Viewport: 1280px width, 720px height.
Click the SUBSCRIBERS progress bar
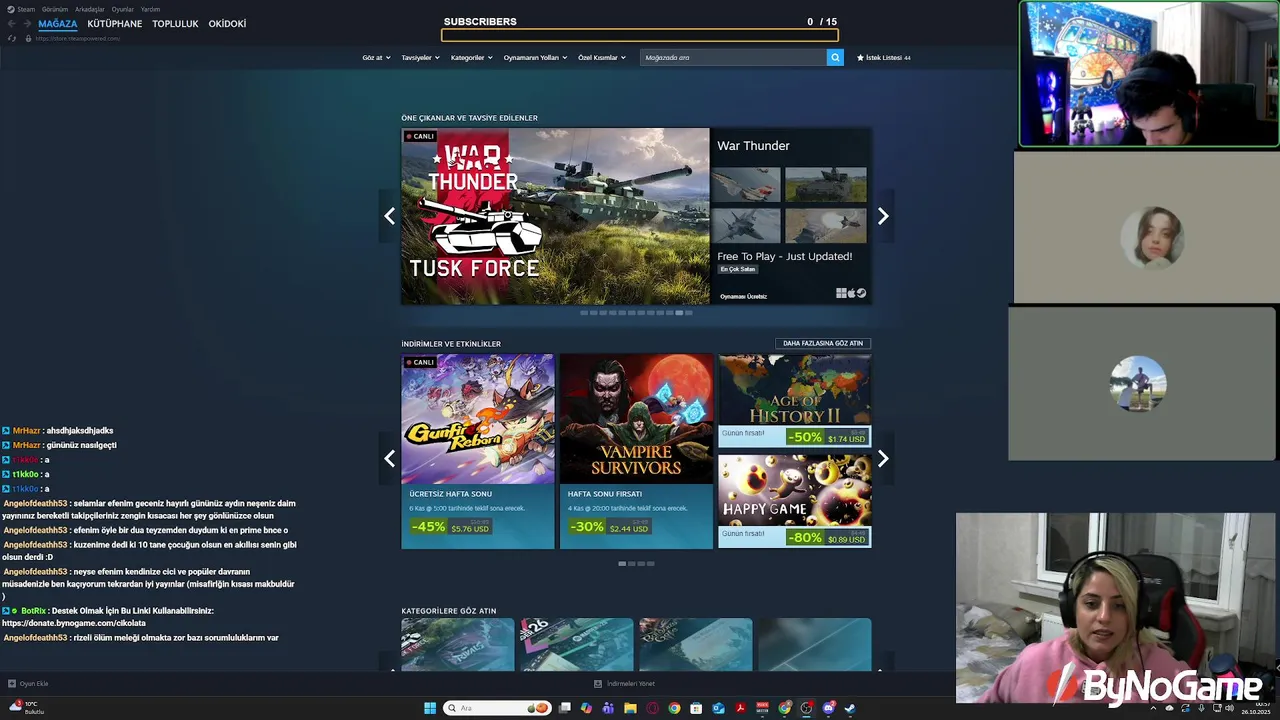tap(640, 35)
